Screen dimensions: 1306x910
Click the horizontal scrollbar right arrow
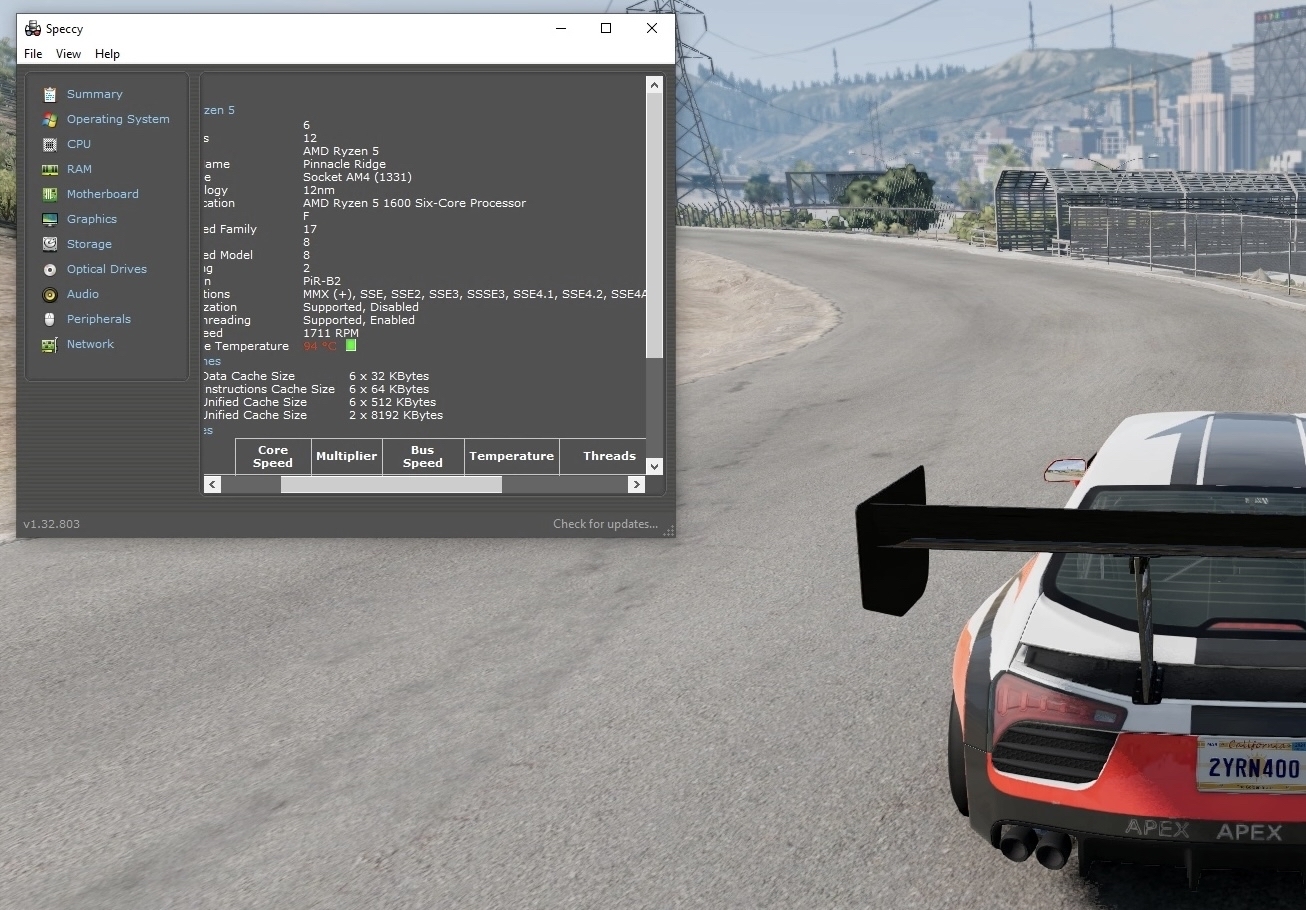tap(636, 484)
